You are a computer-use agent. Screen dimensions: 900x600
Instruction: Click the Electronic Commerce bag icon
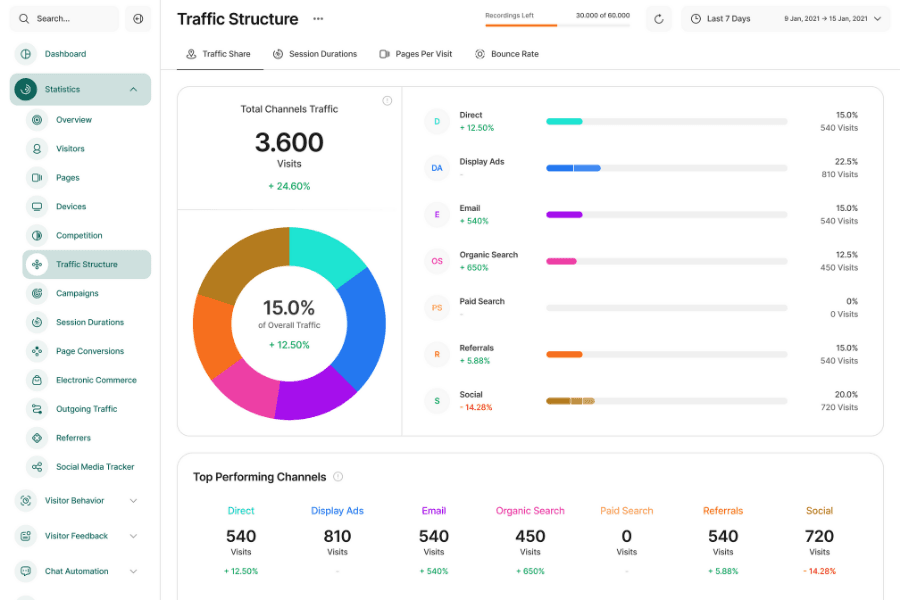click(37, 380)
